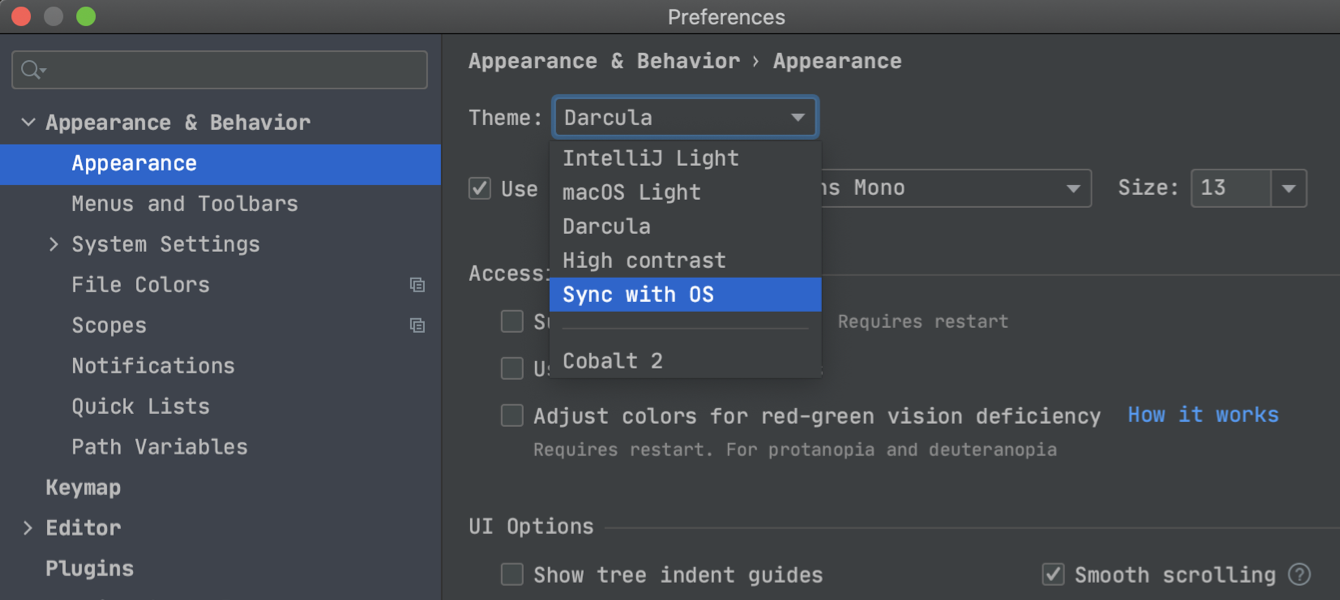Open the Size dropdown arrow
Image resolution: width=1340 pixels, height=600 pixels.
pos(1289,188)
